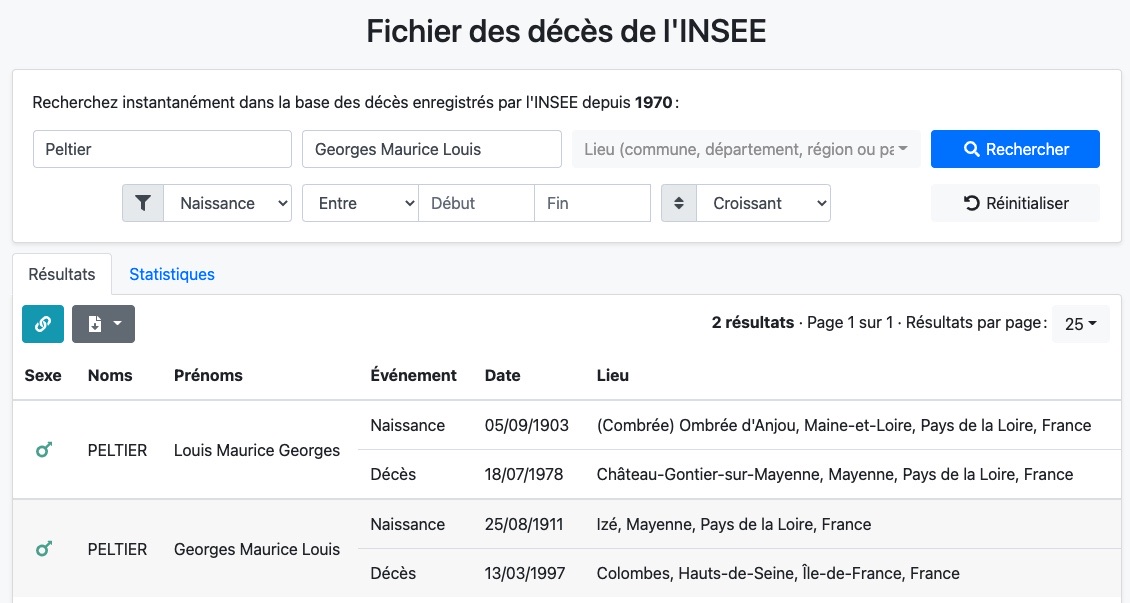This screenshot has width=1130, height=603.
Task: Click the Début date input
Action: 476,203
